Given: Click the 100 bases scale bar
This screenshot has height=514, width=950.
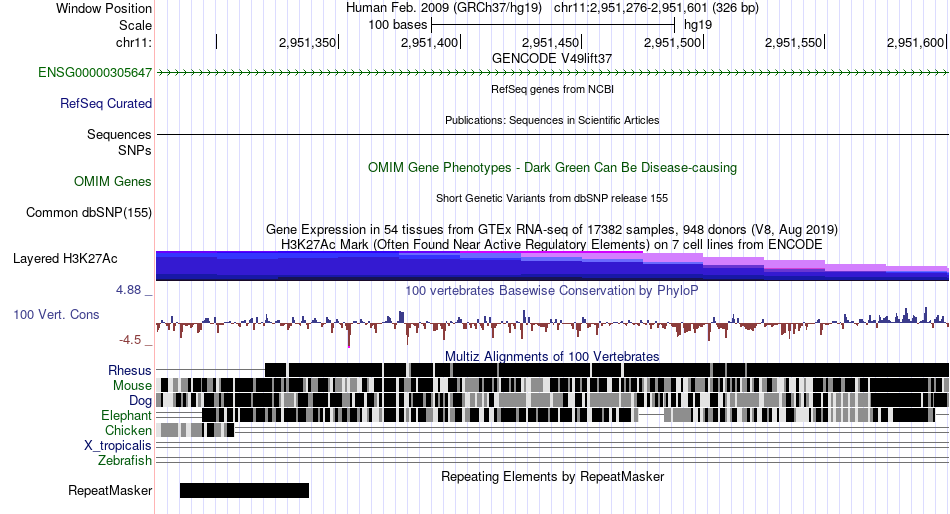Looking at the screenshot, I should (x=553, y=25).
